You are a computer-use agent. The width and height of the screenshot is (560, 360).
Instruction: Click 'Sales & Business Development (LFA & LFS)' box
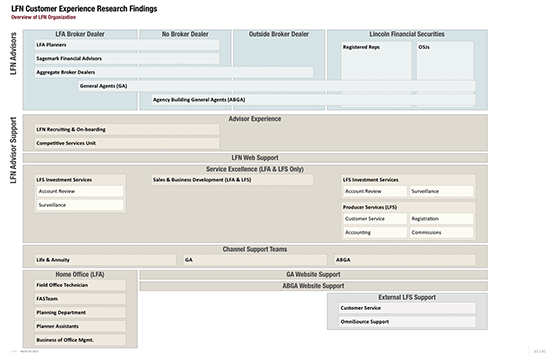point(232,180)
